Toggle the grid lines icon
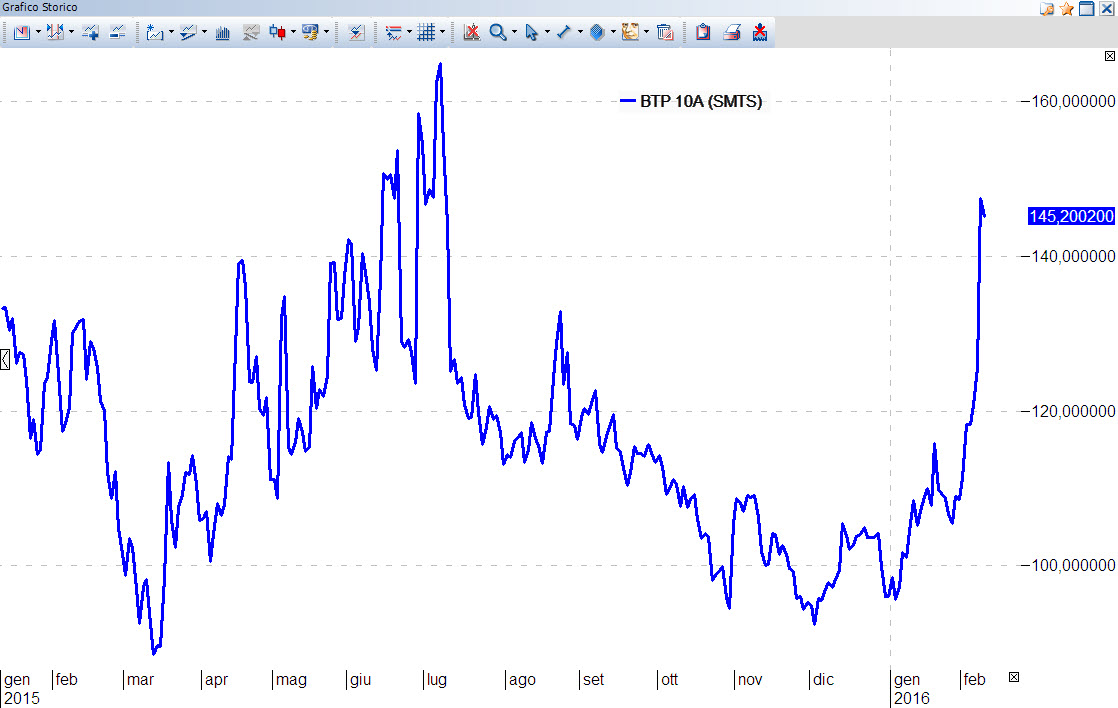1118x708 pixels. [x=426, y=33]
